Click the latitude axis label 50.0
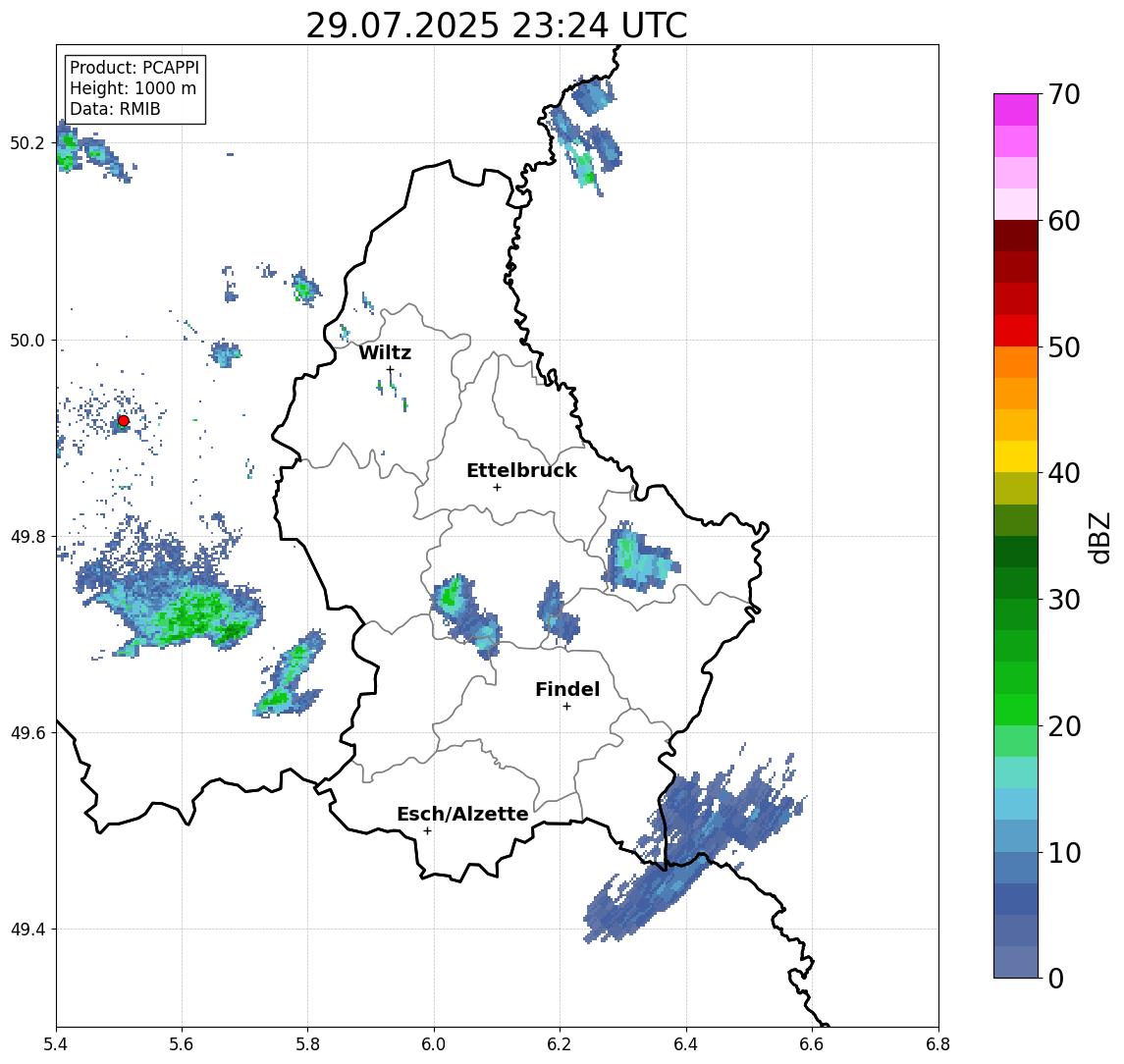 27,340
